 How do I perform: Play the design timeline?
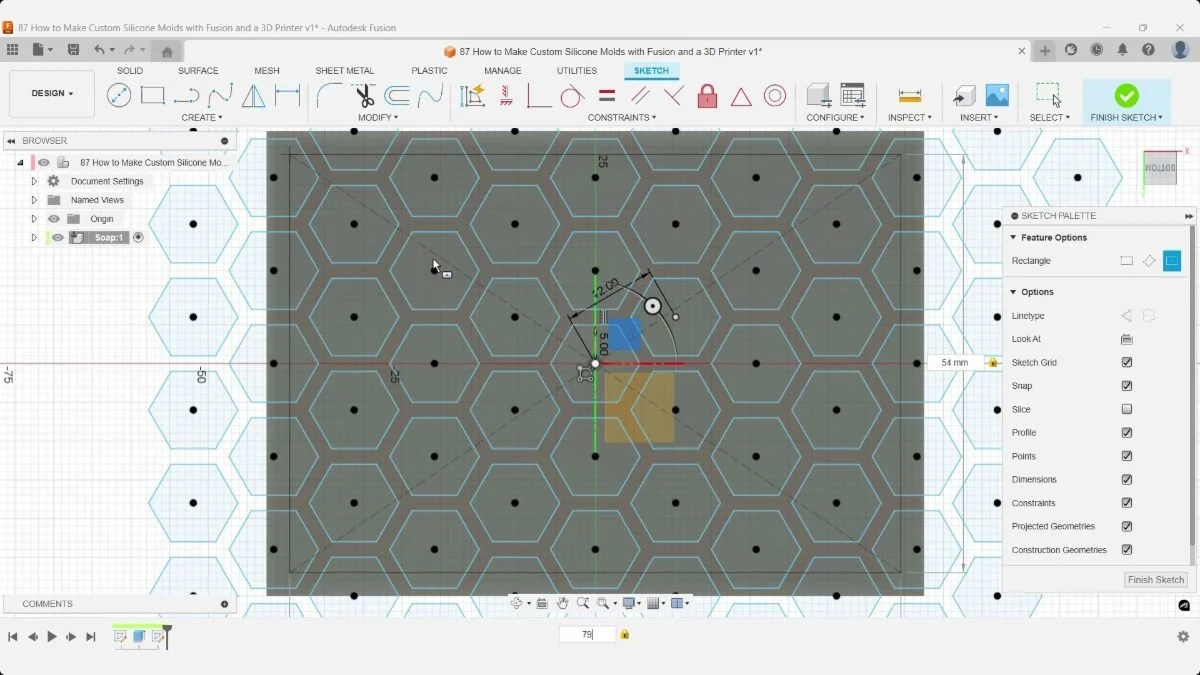[x=52, y=637]
